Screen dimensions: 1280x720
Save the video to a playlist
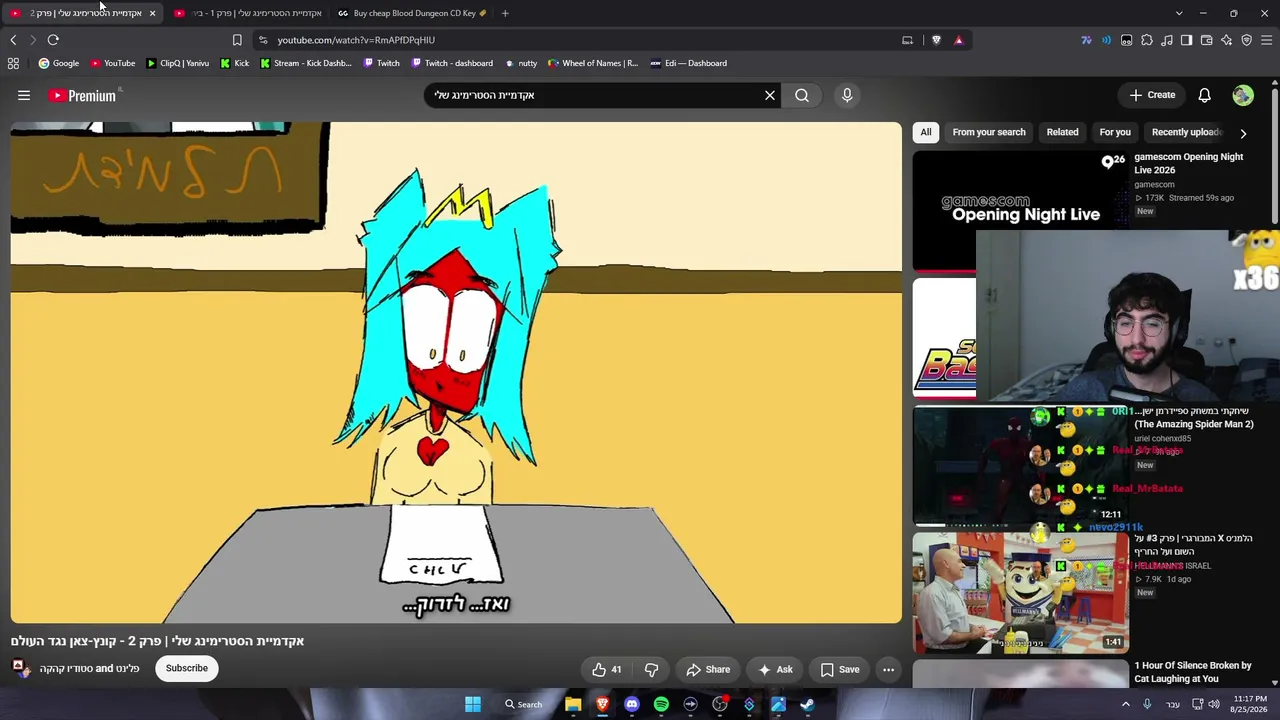click(840, 669)
